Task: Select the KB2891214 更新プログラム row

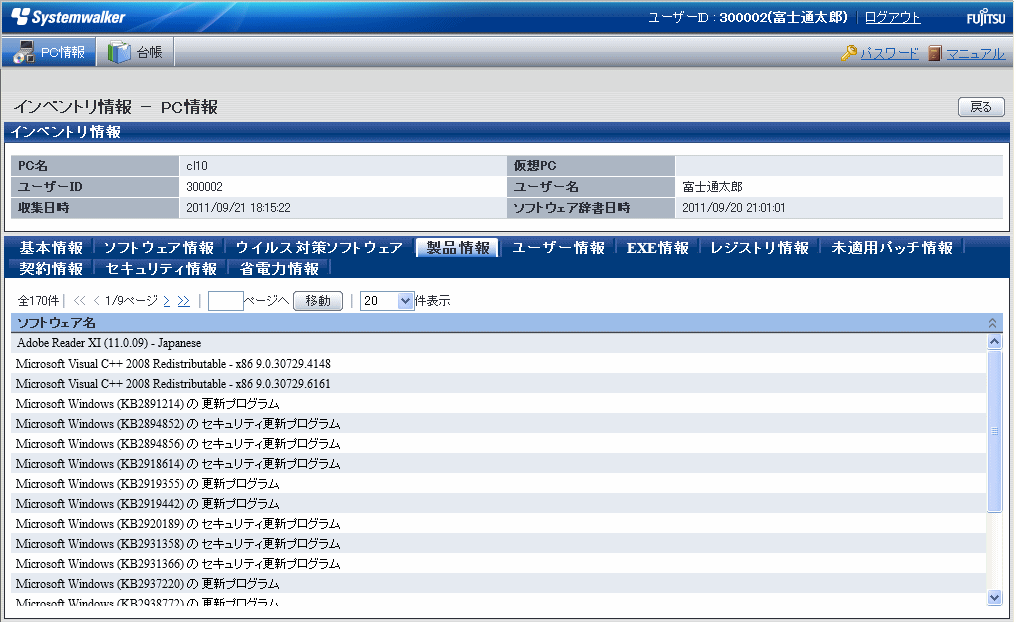Action: pyautogui.click(x=499, y=404)
